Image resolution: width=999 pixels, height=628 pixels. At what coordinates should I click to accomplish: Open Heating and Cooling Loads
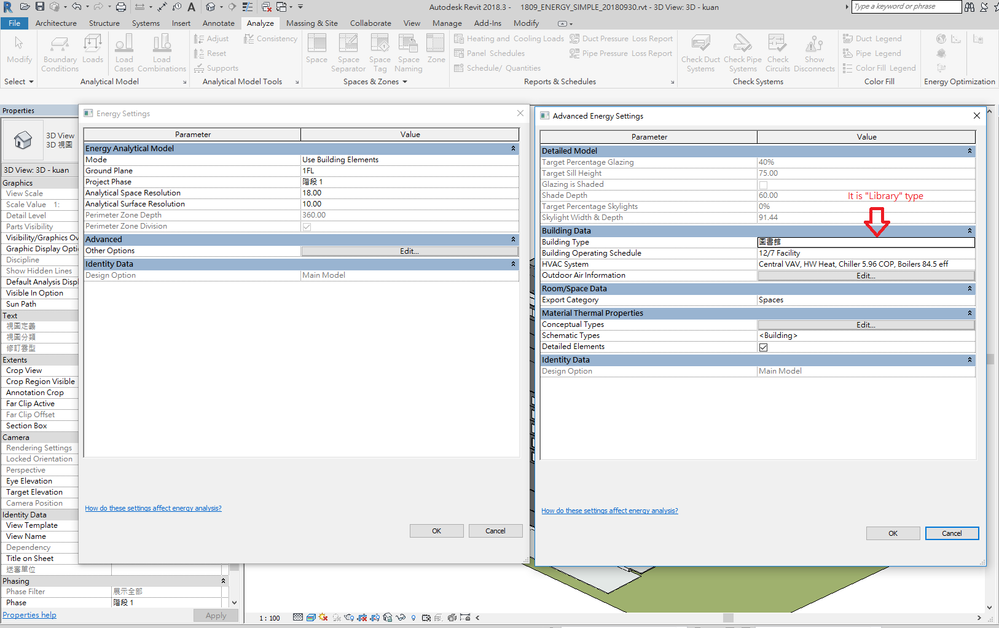[508, 39]
